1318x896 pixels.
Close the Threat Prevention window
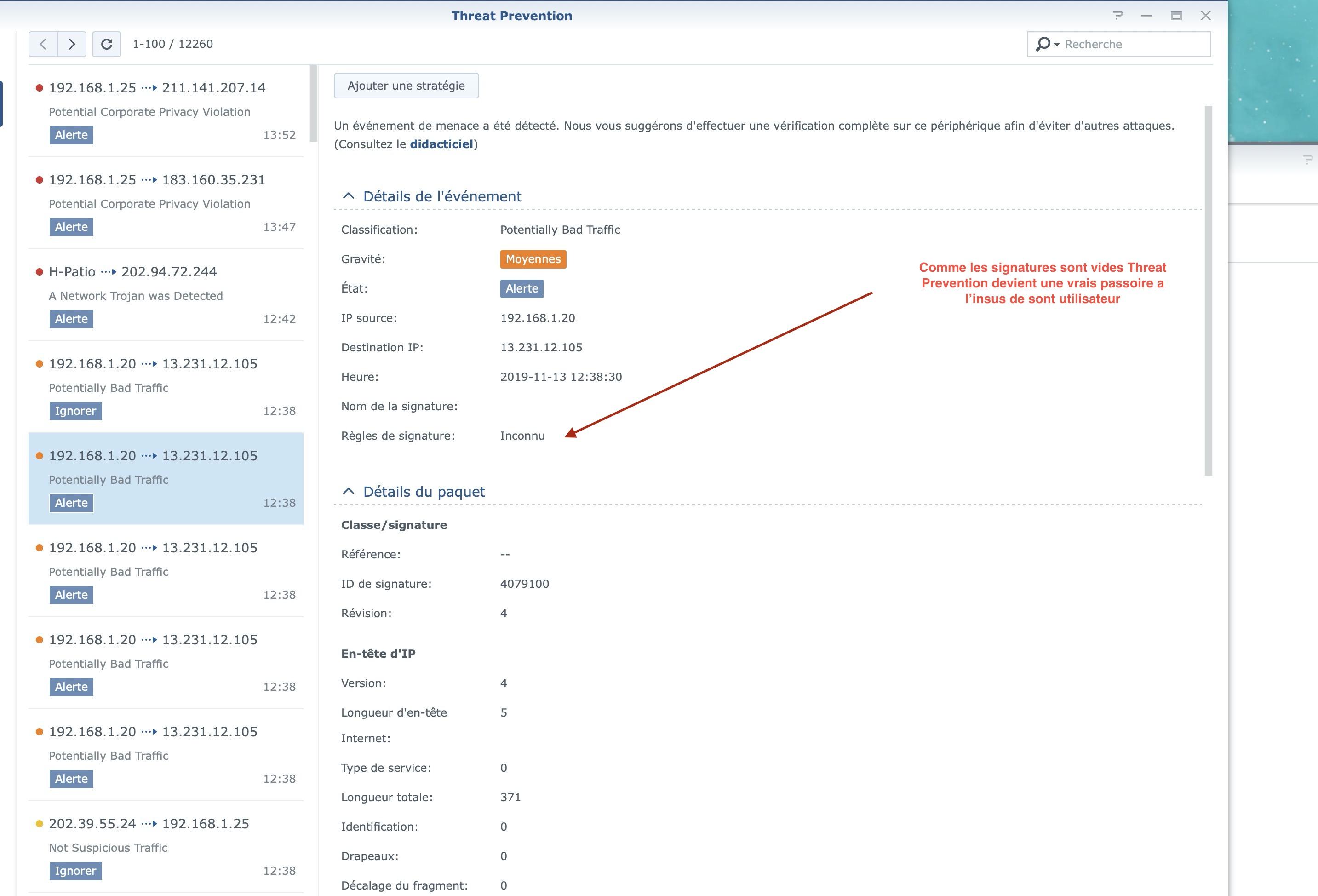pyautogui.click(x=1206, y=16)
